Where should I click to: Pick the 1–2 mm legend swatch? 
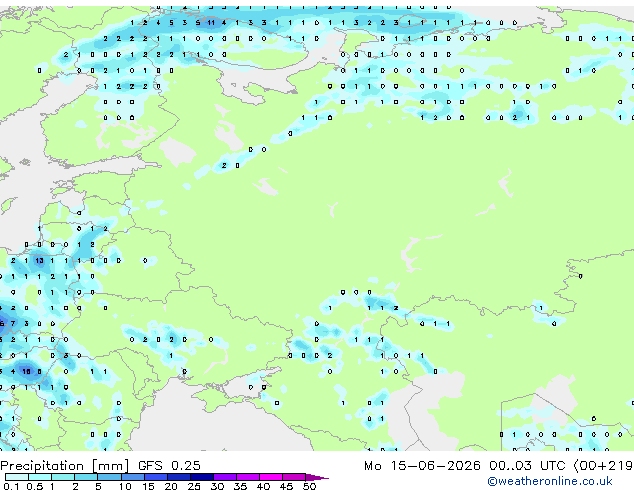click(x=63, y=477)
